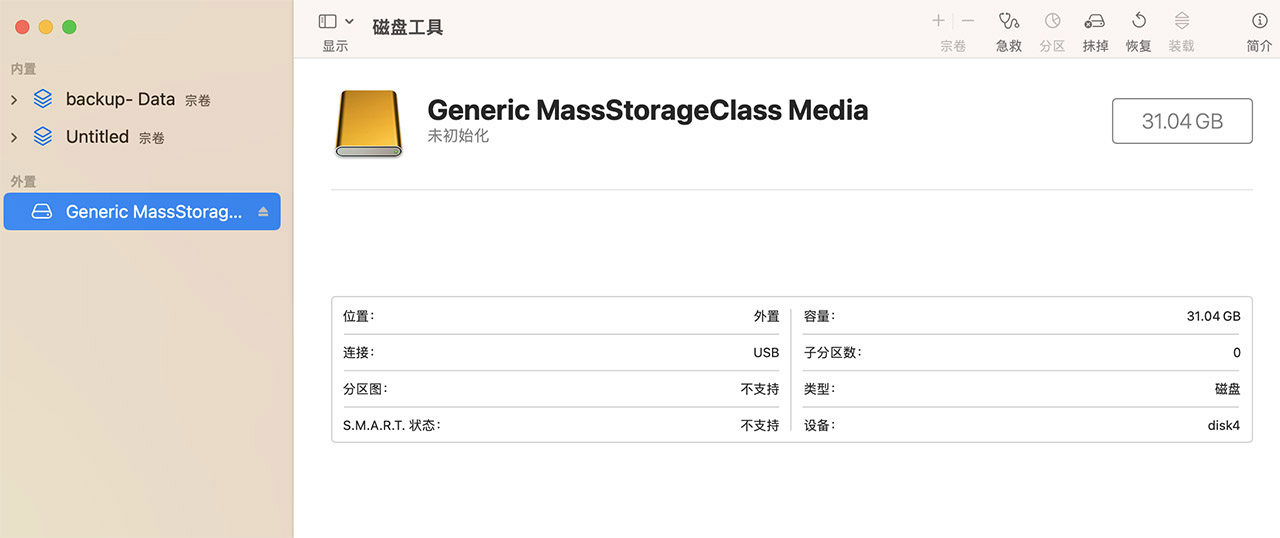Click the Generic MassStorageClass Media title

(647, 110)
